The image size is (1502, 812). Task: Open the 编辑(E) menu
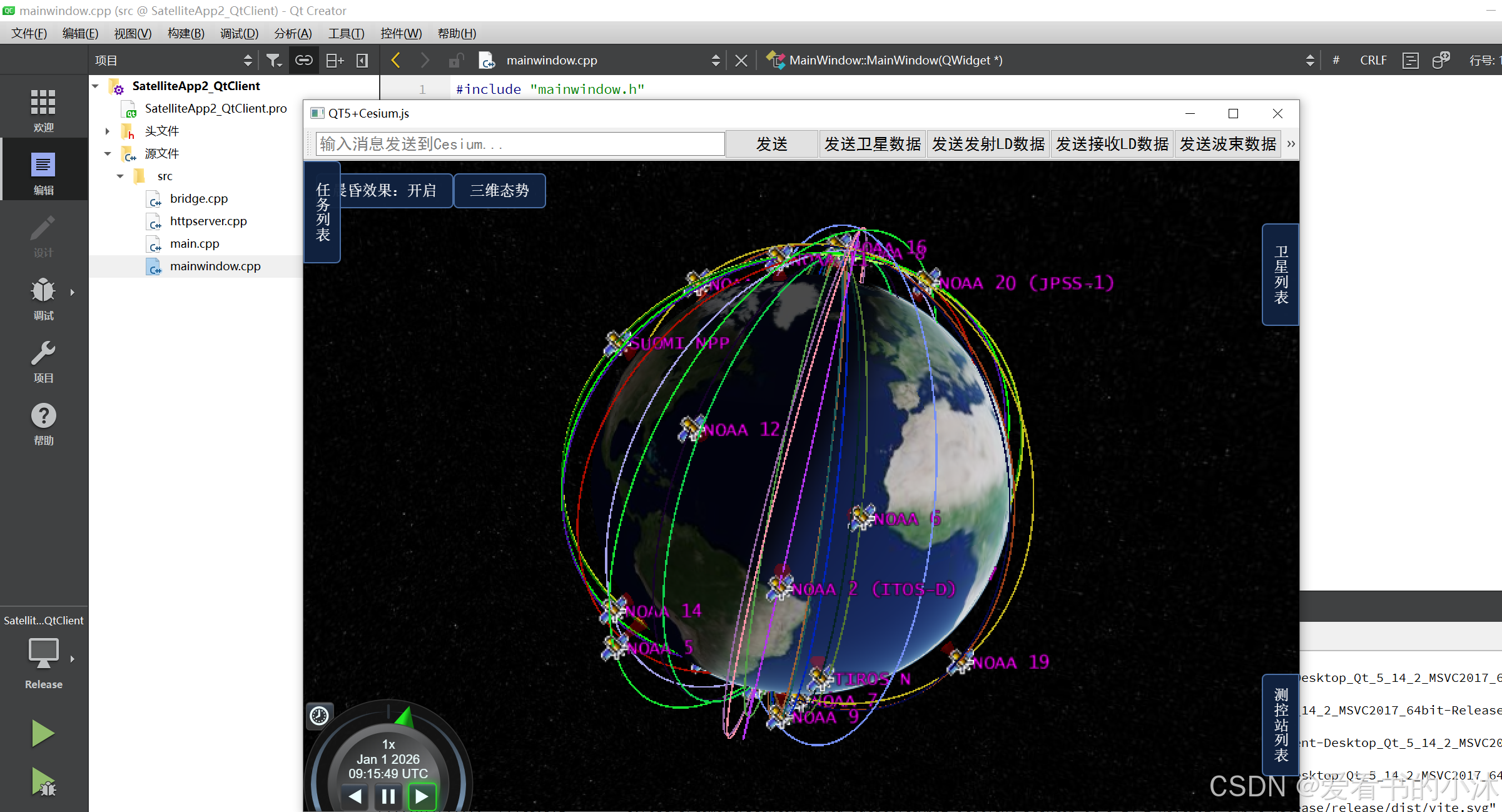[81, 33]
